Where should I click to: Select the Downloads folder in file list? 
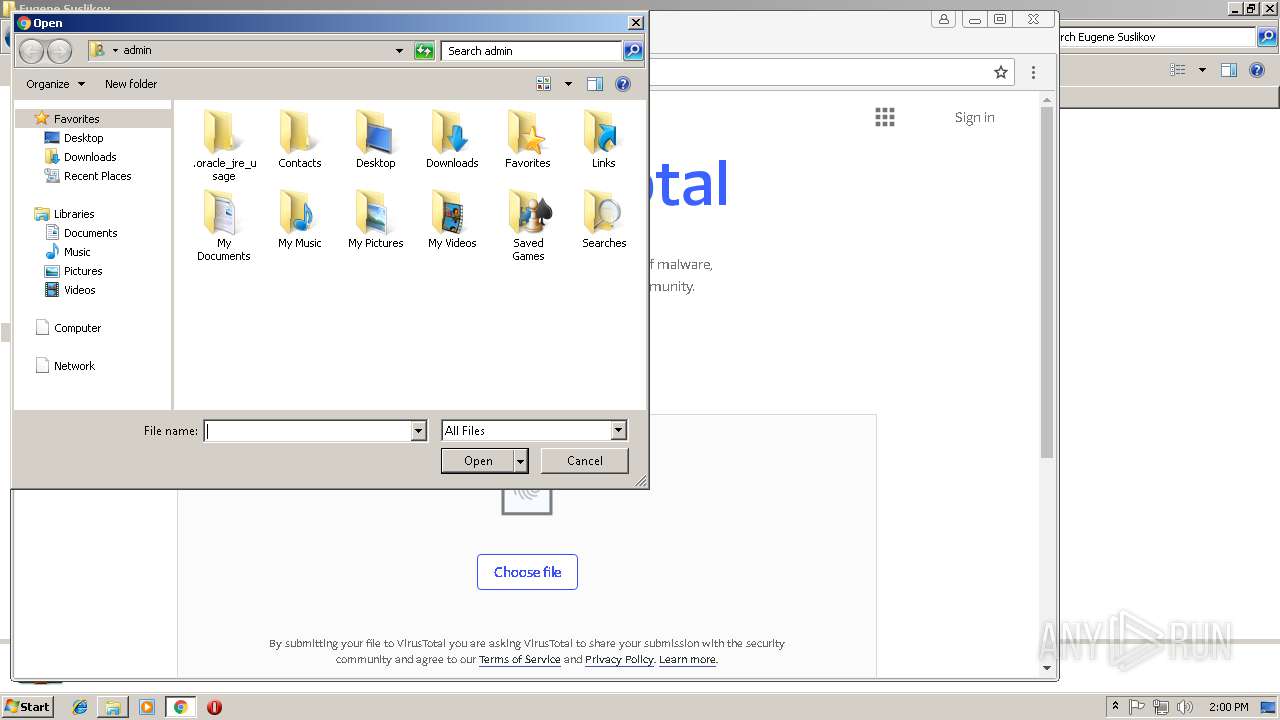tap(452, 139)
